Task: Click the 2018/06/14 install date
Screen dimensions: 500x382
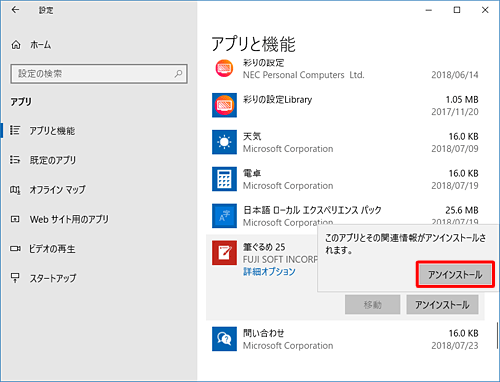Action: point(455,75)
